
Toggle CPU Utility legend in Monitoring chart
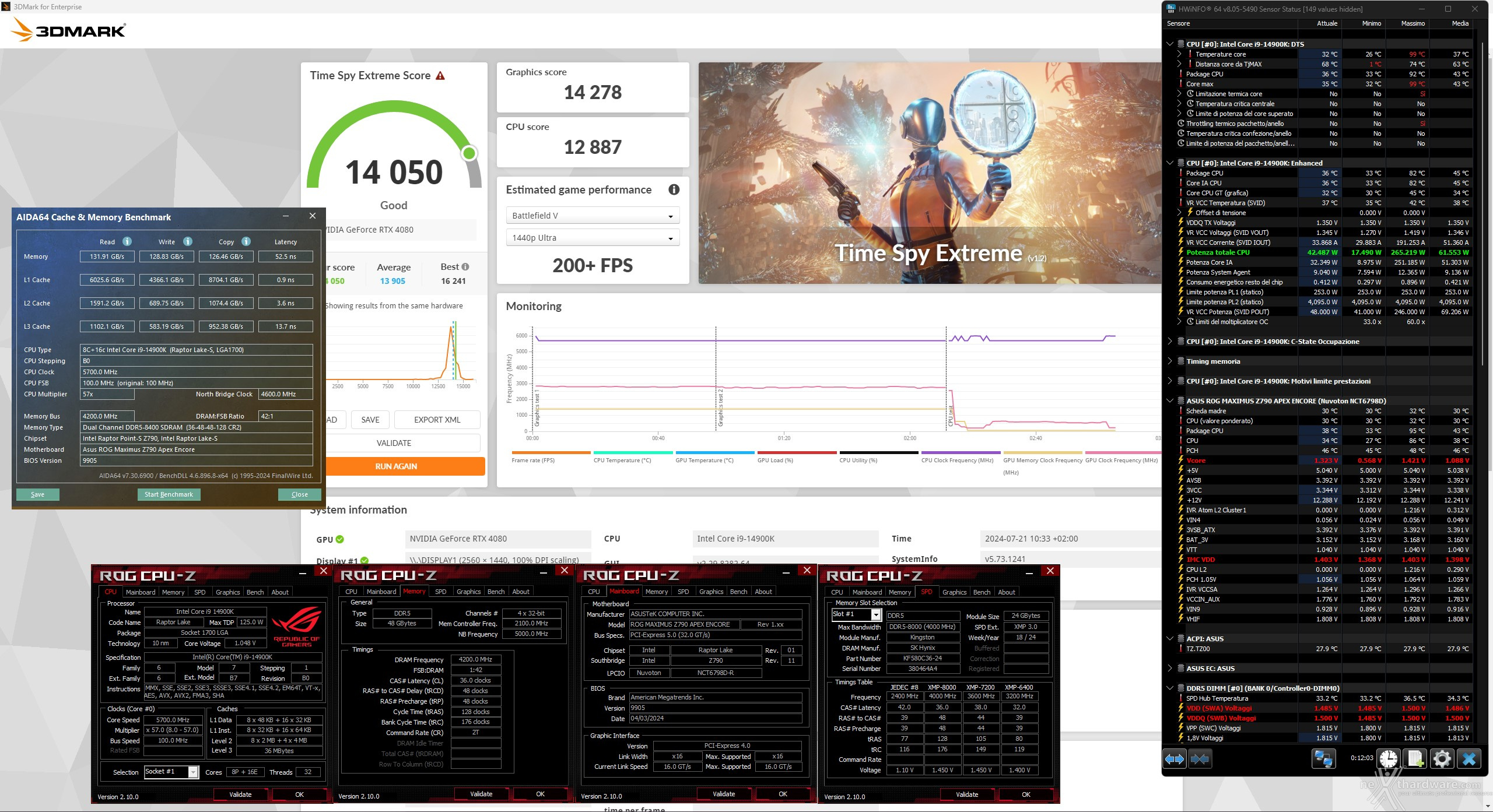tap(879, 456)
